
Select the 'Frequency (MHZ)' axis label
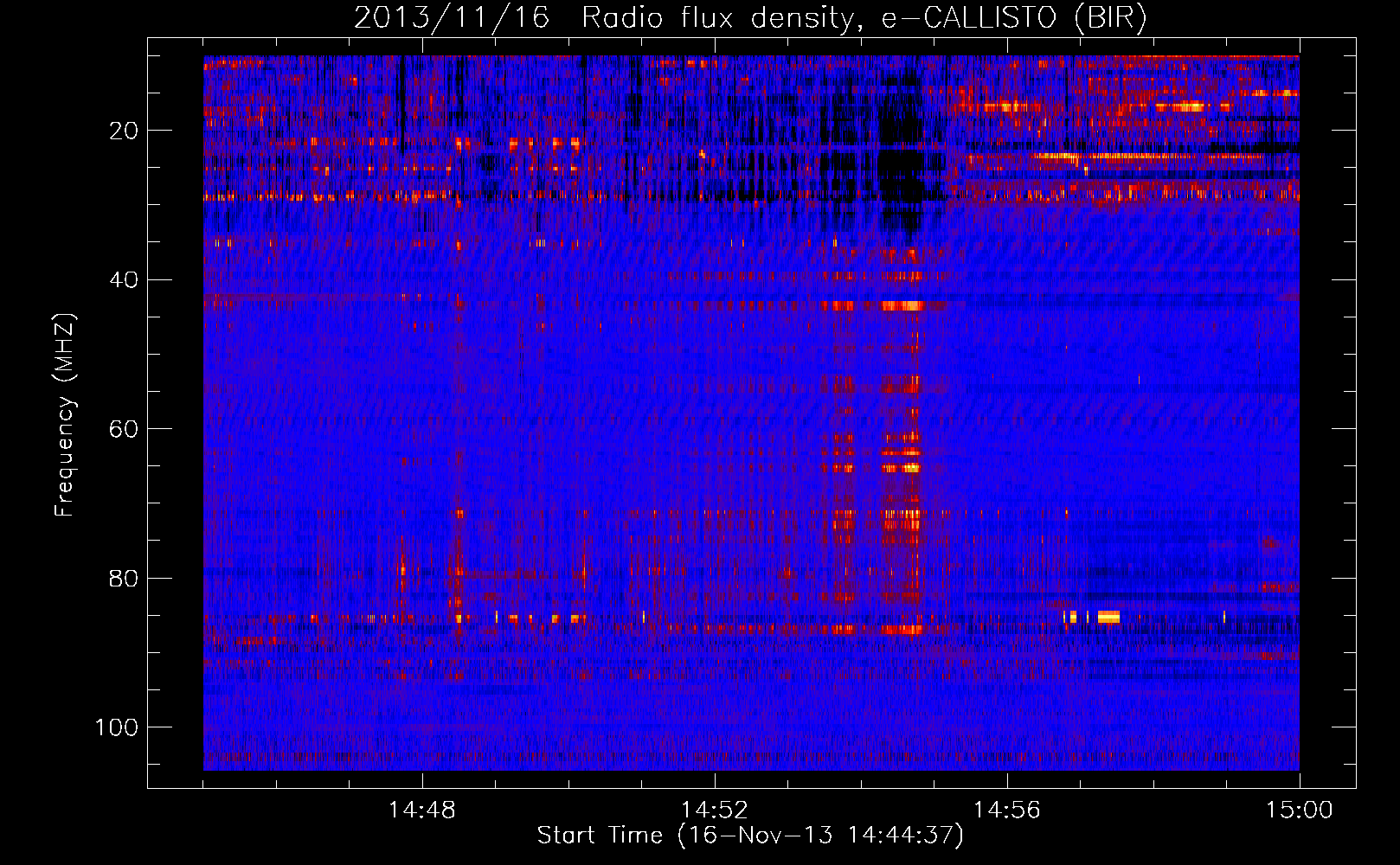pos(65,415)
